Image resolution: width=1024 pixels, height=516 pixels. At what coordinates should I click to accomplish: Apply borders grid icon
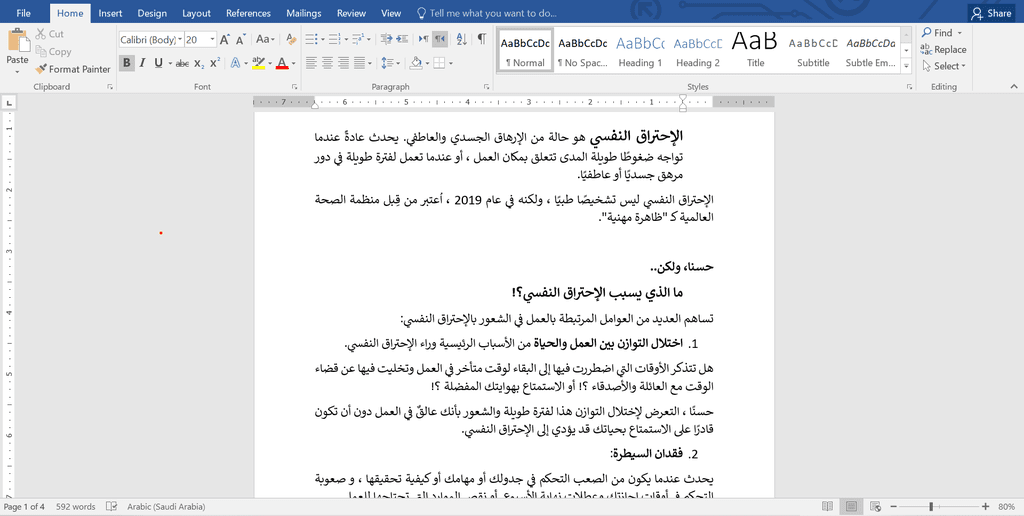[439, 63]
